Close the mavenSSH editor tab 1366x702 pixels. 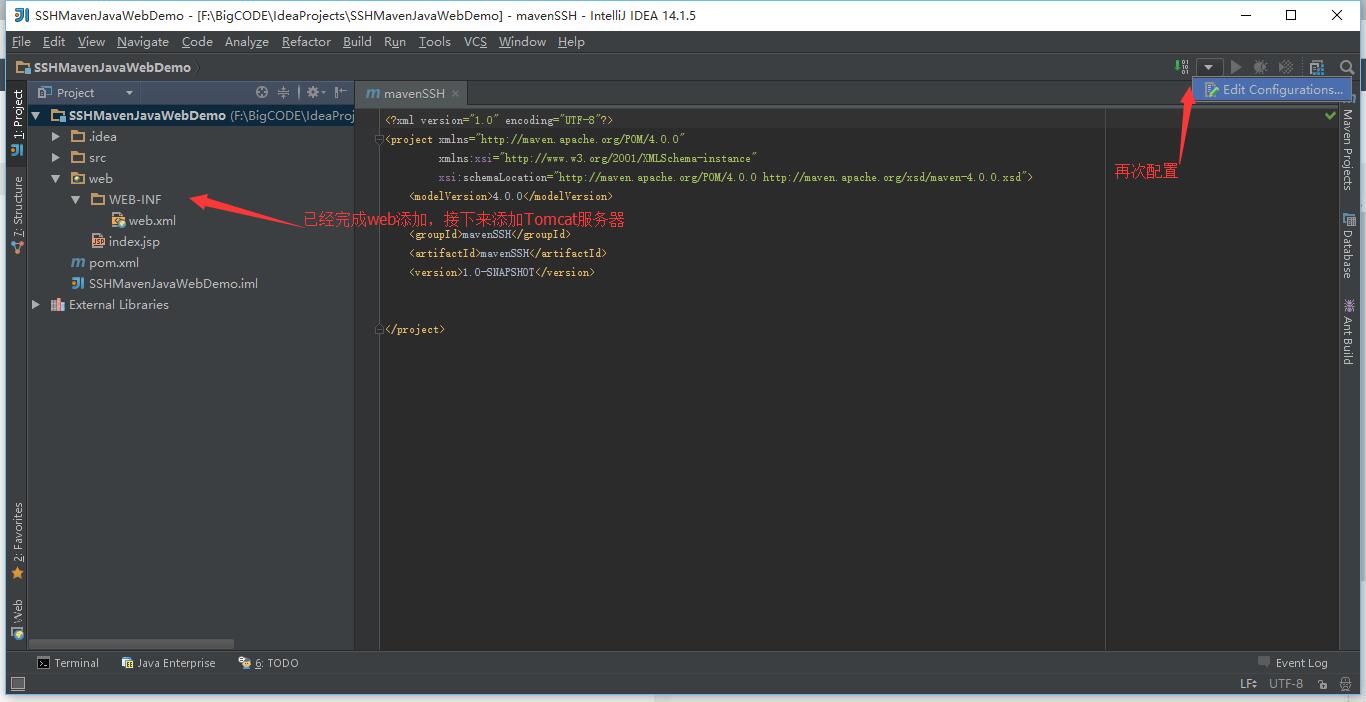click(455, 93)
